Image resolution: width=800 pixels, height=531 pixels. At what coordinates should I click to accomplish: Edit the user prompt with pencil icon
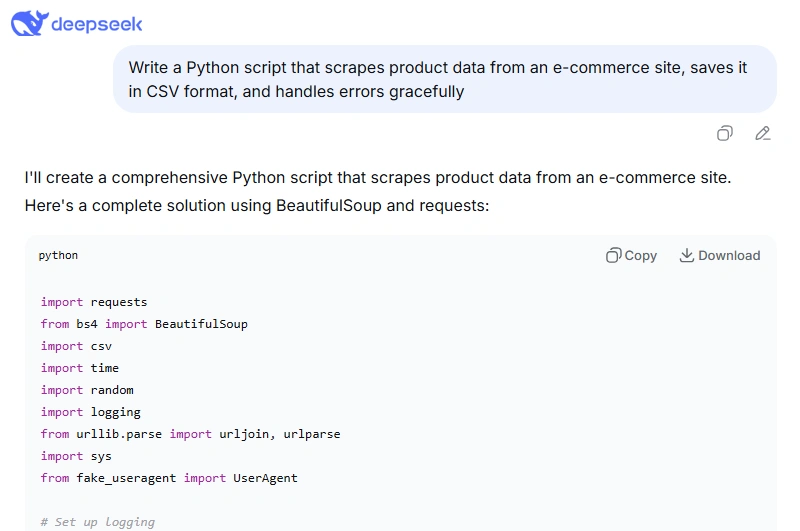point(763,133)
